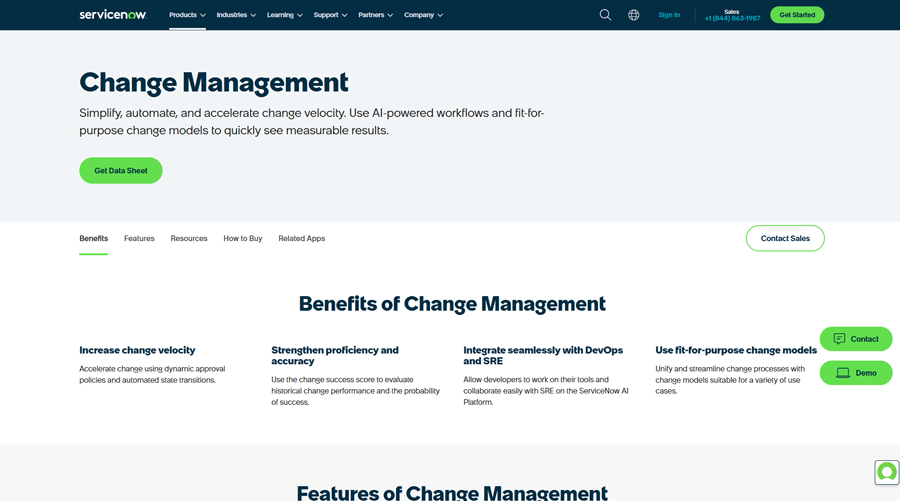
Task: Click the 'Accelerate change using dynamic approval' text
Action: coord(152,374)
